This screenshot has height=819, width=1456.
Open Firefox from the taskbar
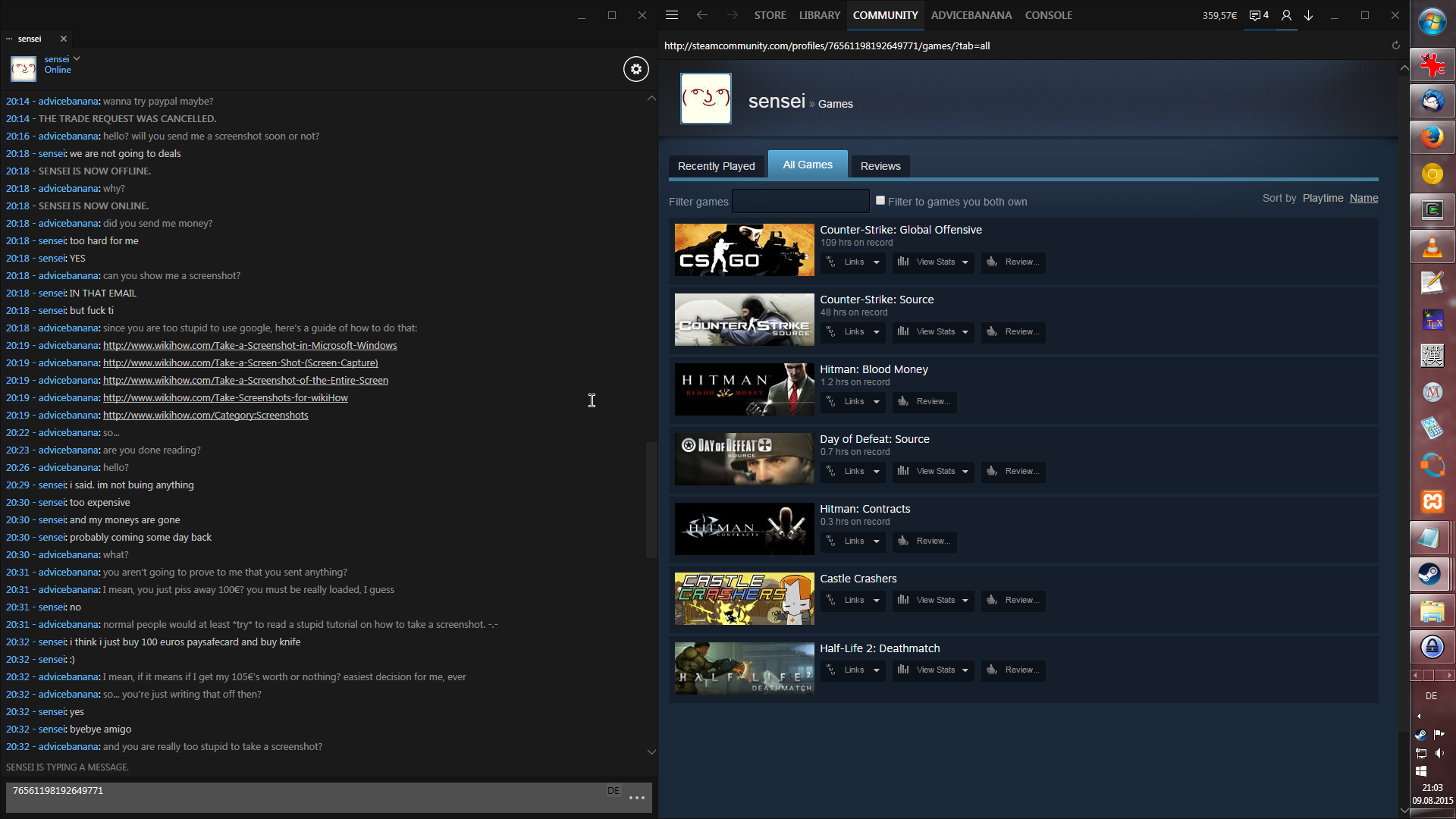pos(1431,137)
